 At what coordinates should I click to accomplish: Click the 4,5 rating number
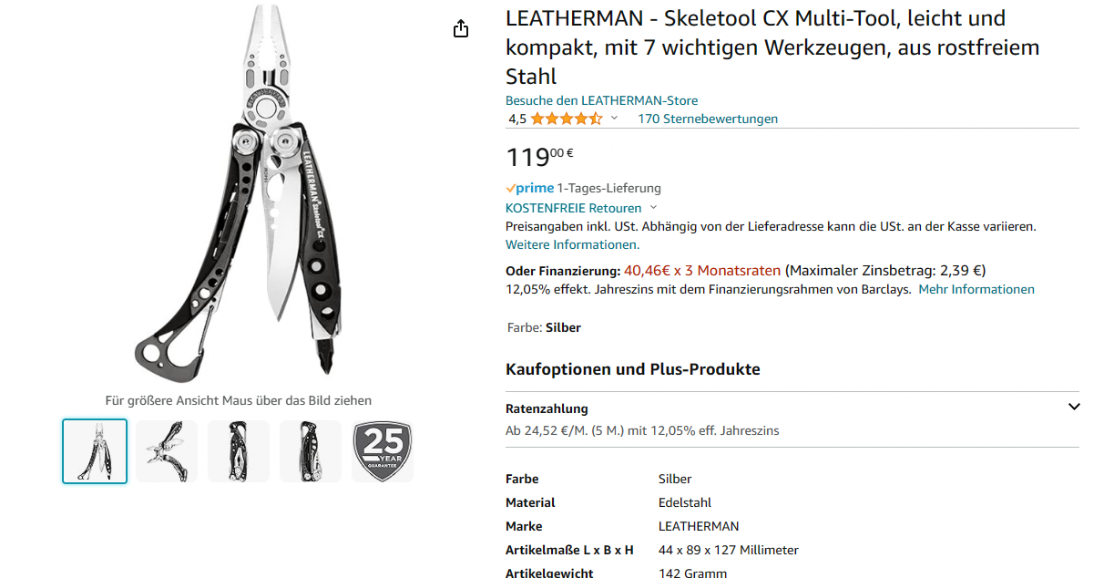pos(517,119)
